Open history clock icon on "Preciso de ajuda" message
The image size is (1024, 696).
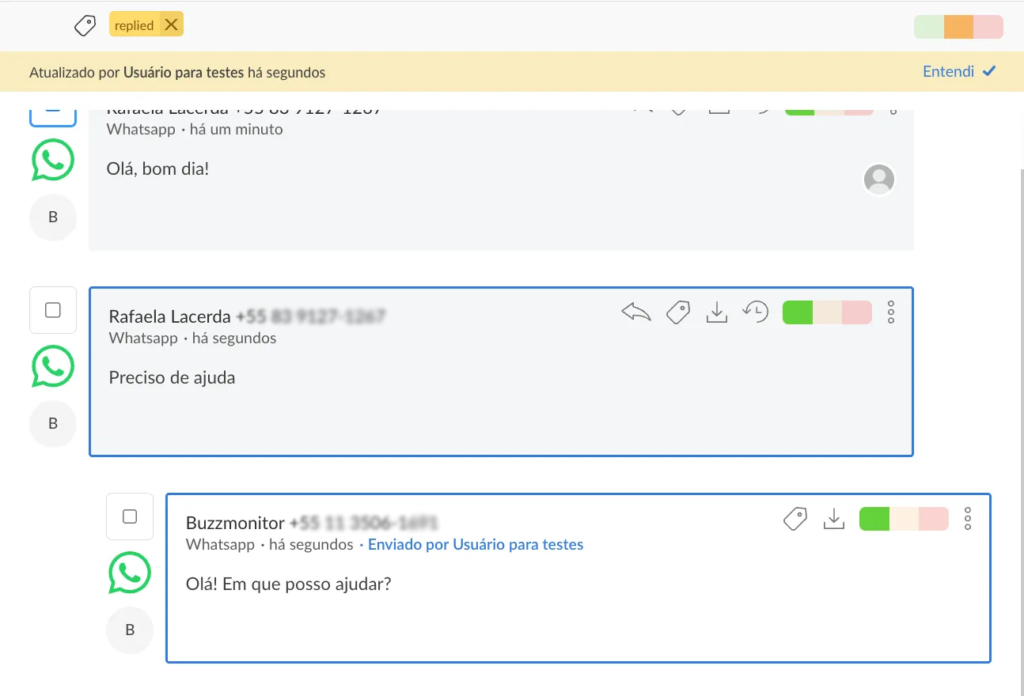[755, 313]
